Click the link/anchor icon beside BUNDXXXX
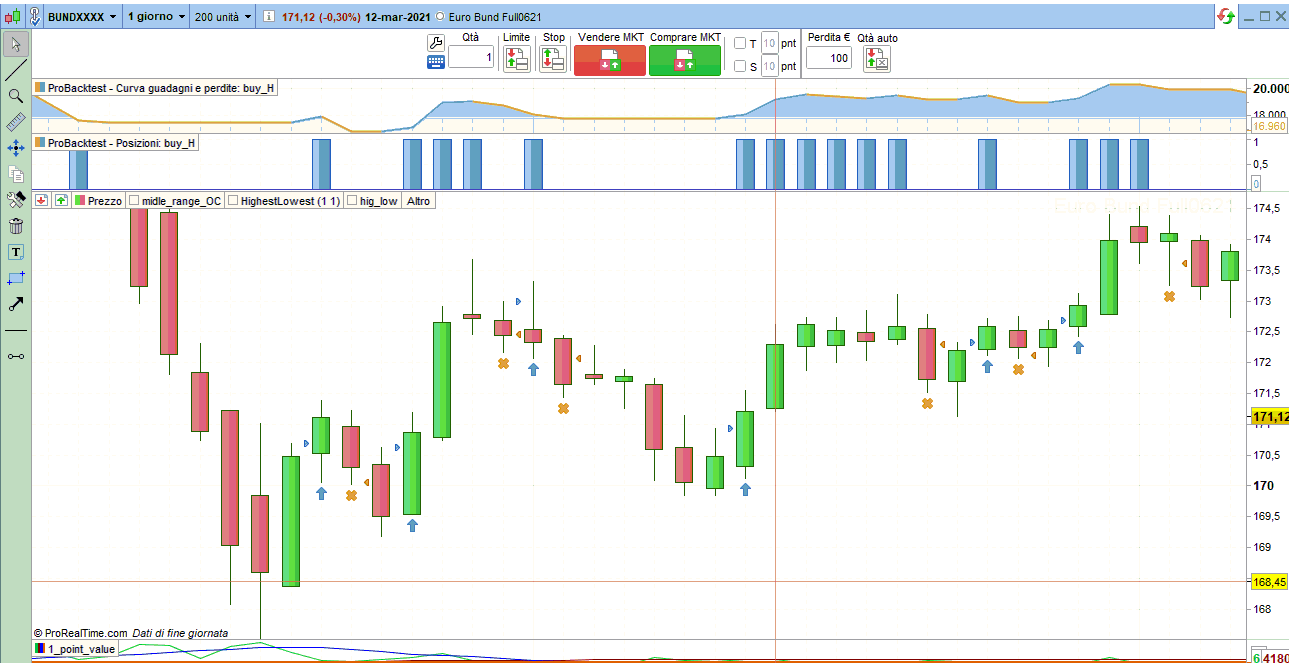 click(x=35, y=17)
